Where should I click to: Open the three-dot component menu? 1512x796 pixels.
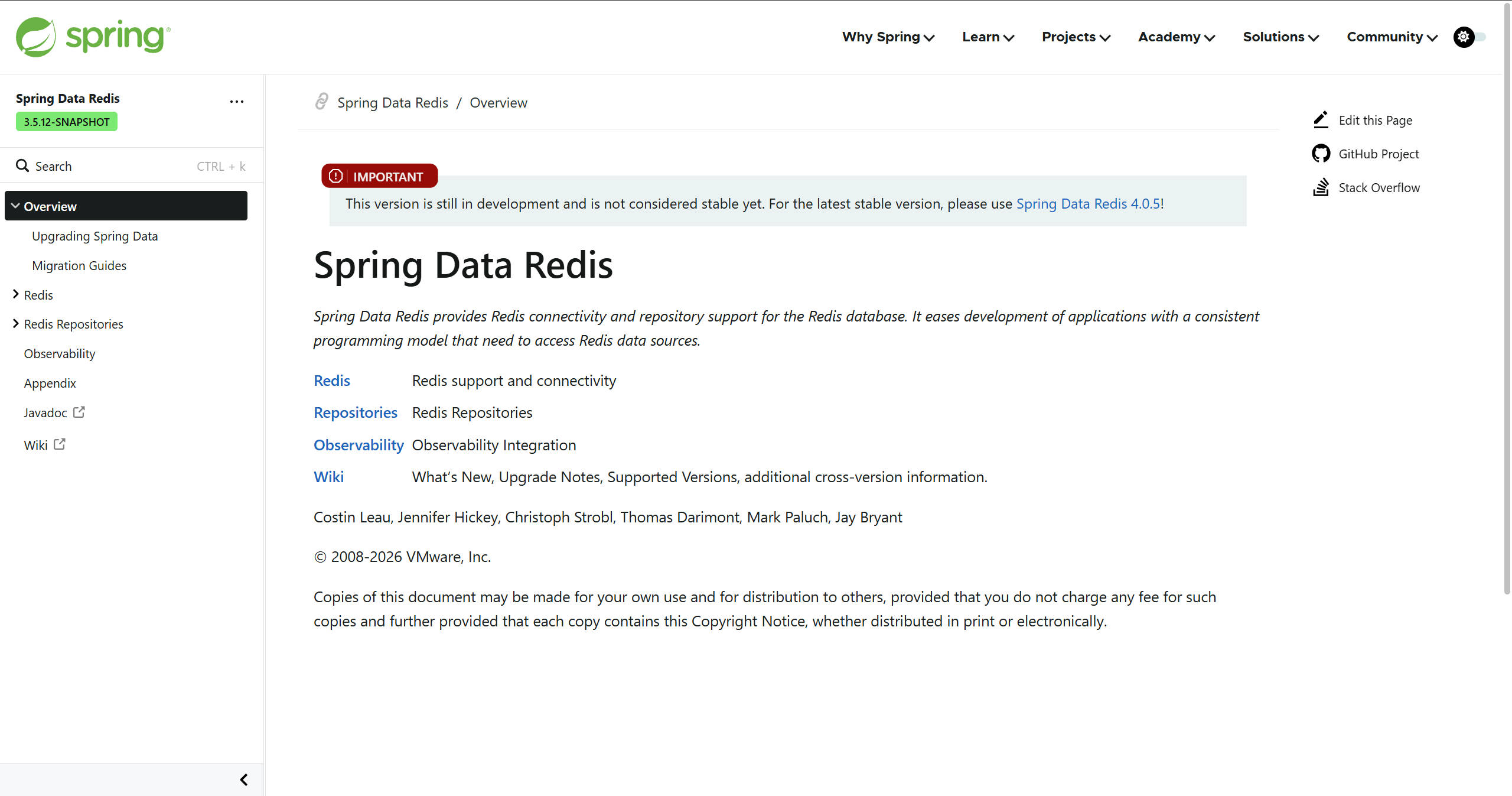[237, 102]
